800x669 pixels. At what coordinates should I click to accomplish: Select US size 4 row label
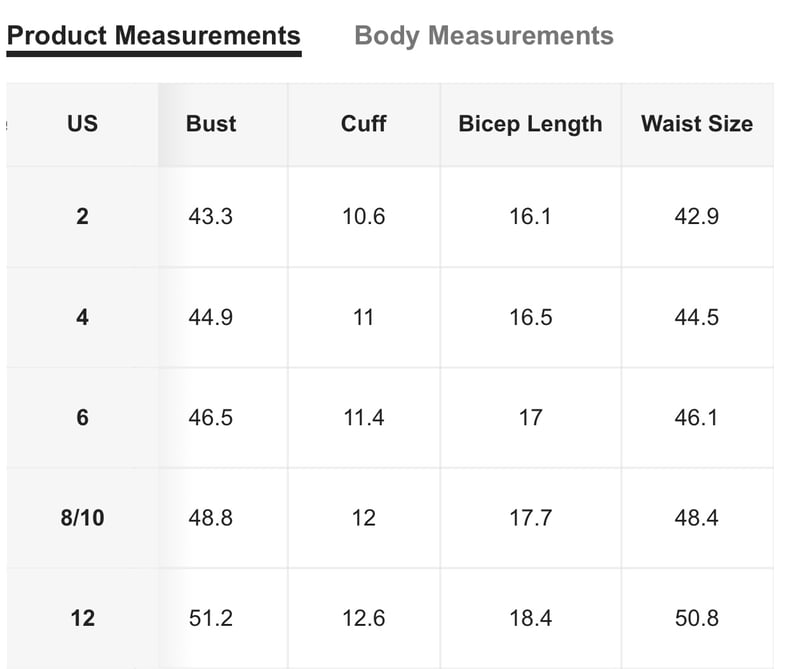coord(82,317)
